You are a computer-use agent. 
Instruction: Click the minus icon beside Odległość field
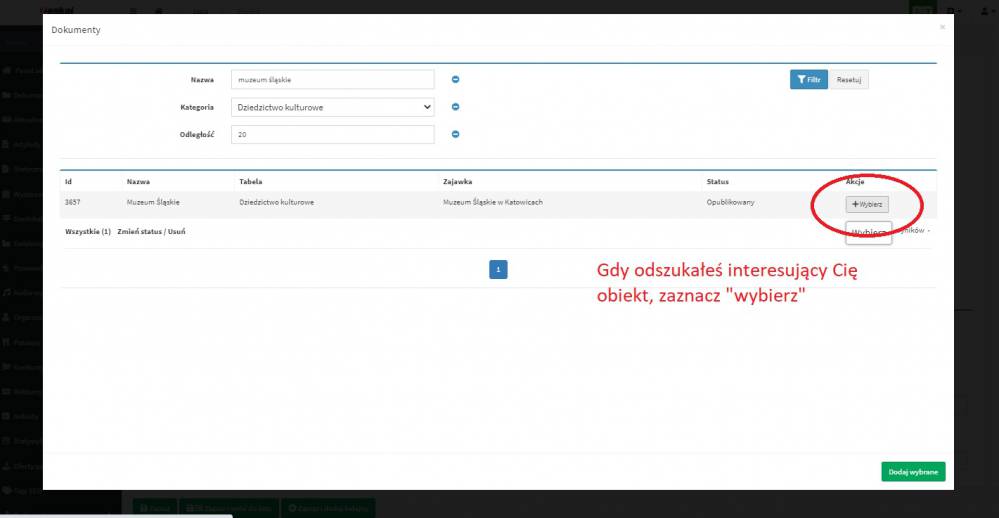tap(455, 134)
